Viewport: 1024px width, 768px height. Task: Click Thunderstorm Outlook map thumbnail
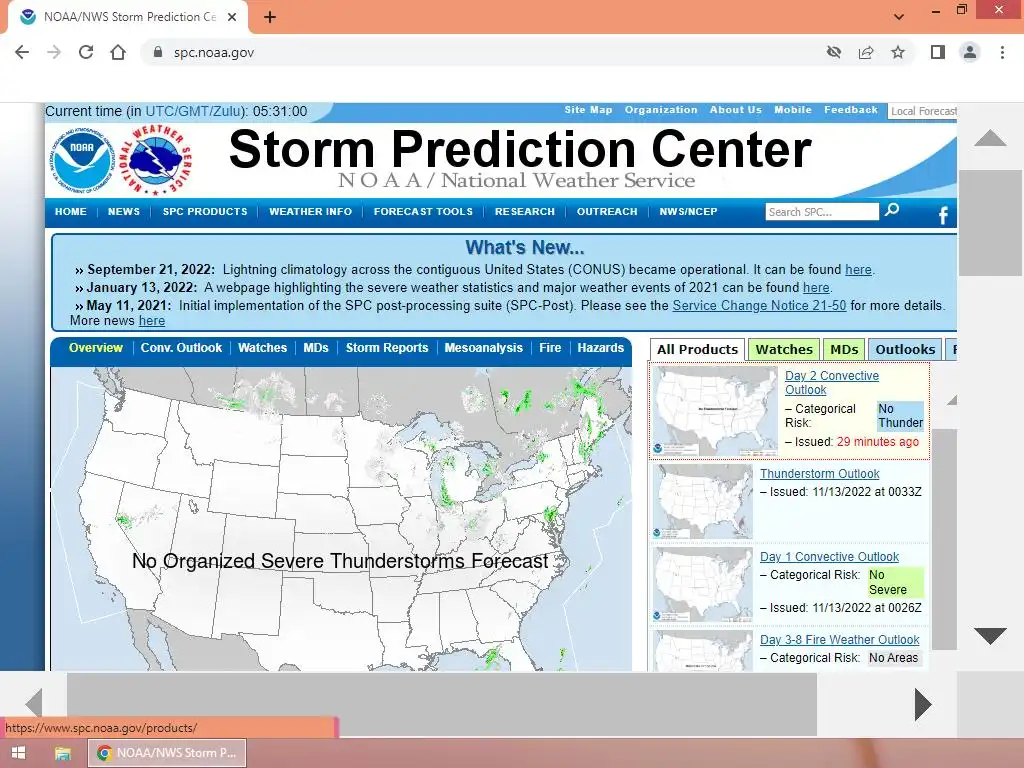pyautogui.click(x=703, y=502)
